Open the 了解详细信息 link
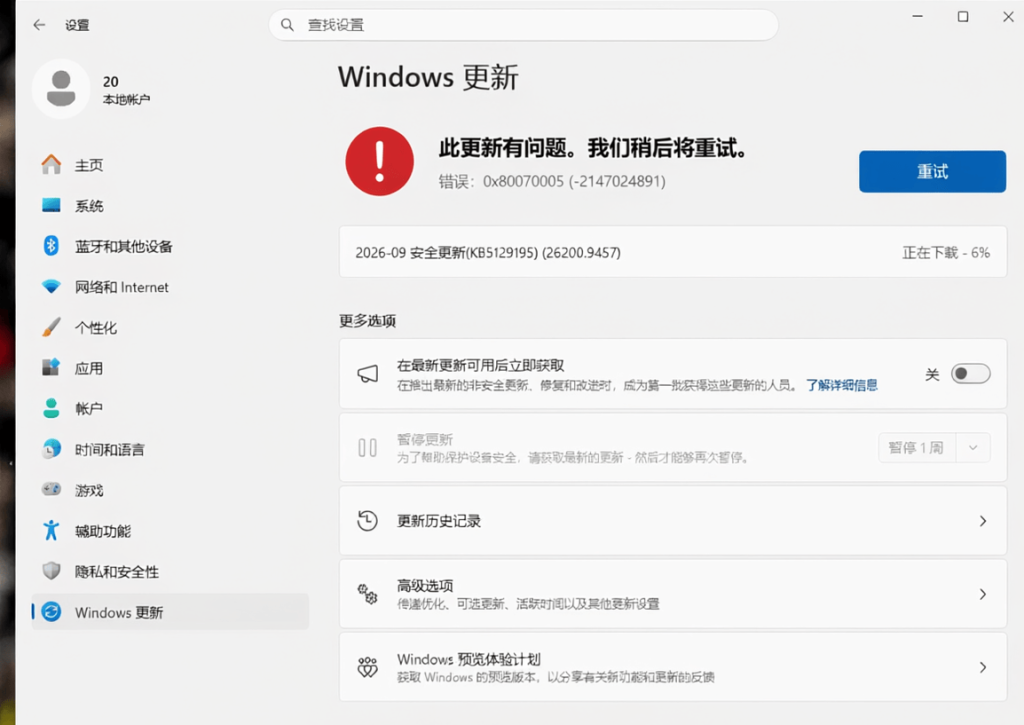Image resolution: width=1024 pixels, height=725 pixels. tap(842, 385)
